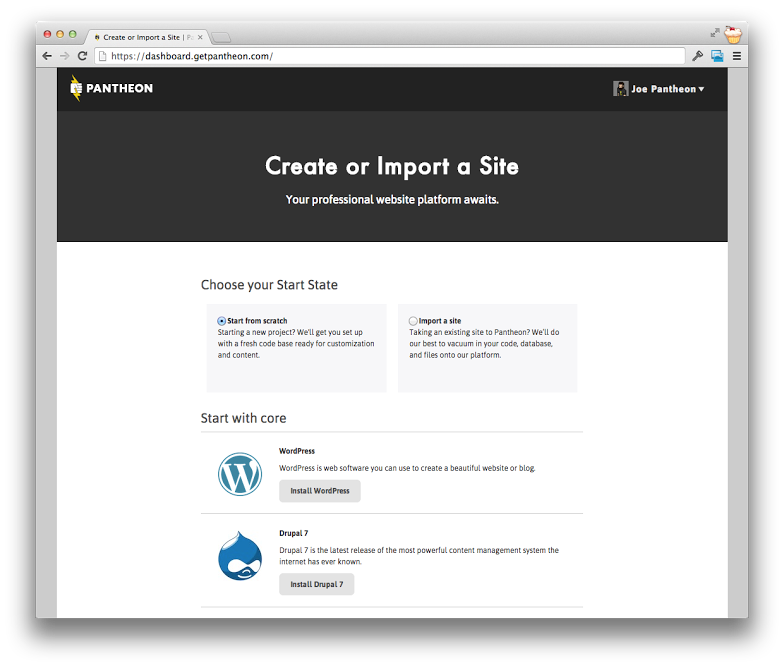Click the WordPress logo icon
The image size is (784, 668).
(x=240, y=474)
